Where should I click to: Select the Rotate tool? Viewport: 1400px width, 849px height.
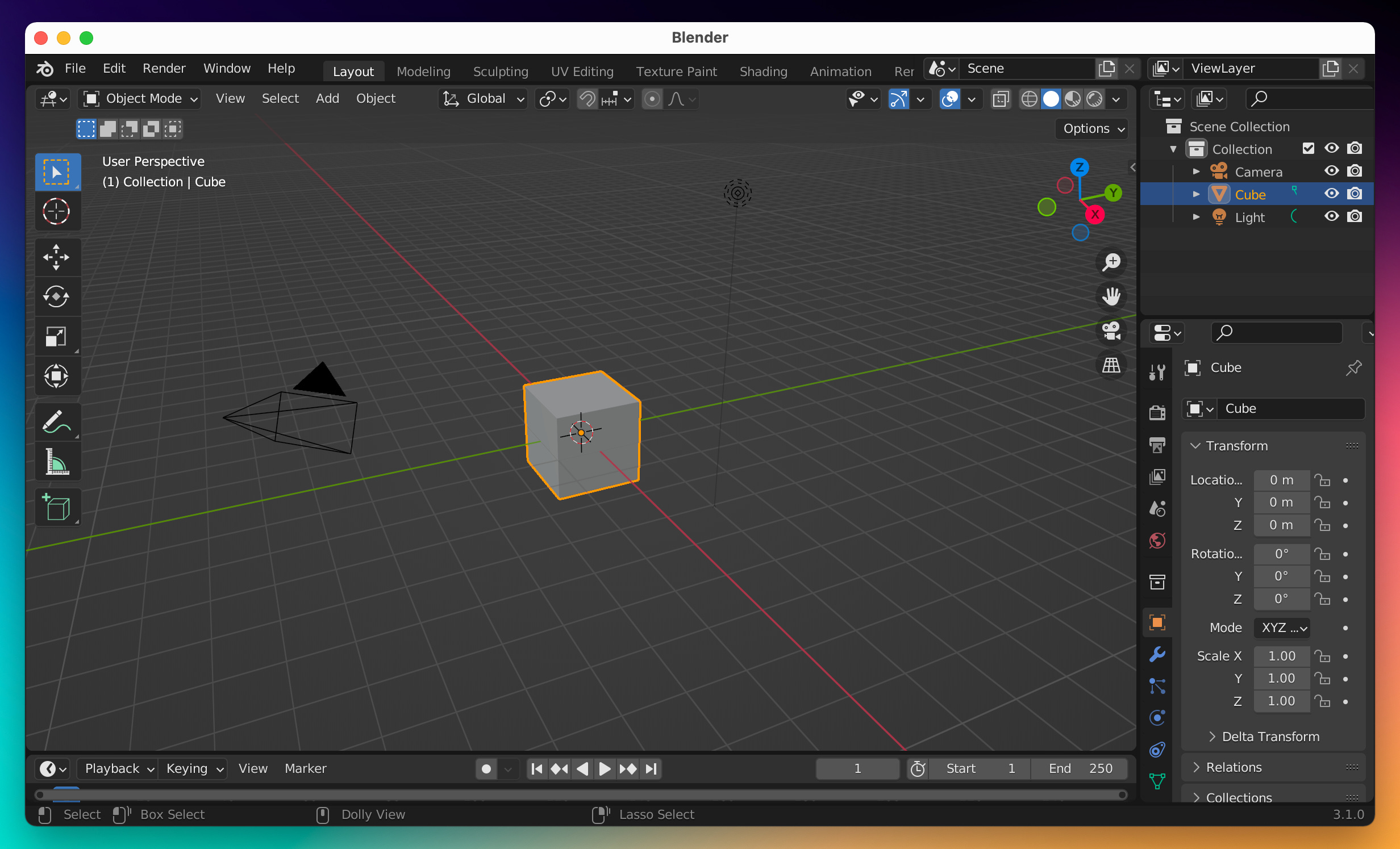coord(56,296)
